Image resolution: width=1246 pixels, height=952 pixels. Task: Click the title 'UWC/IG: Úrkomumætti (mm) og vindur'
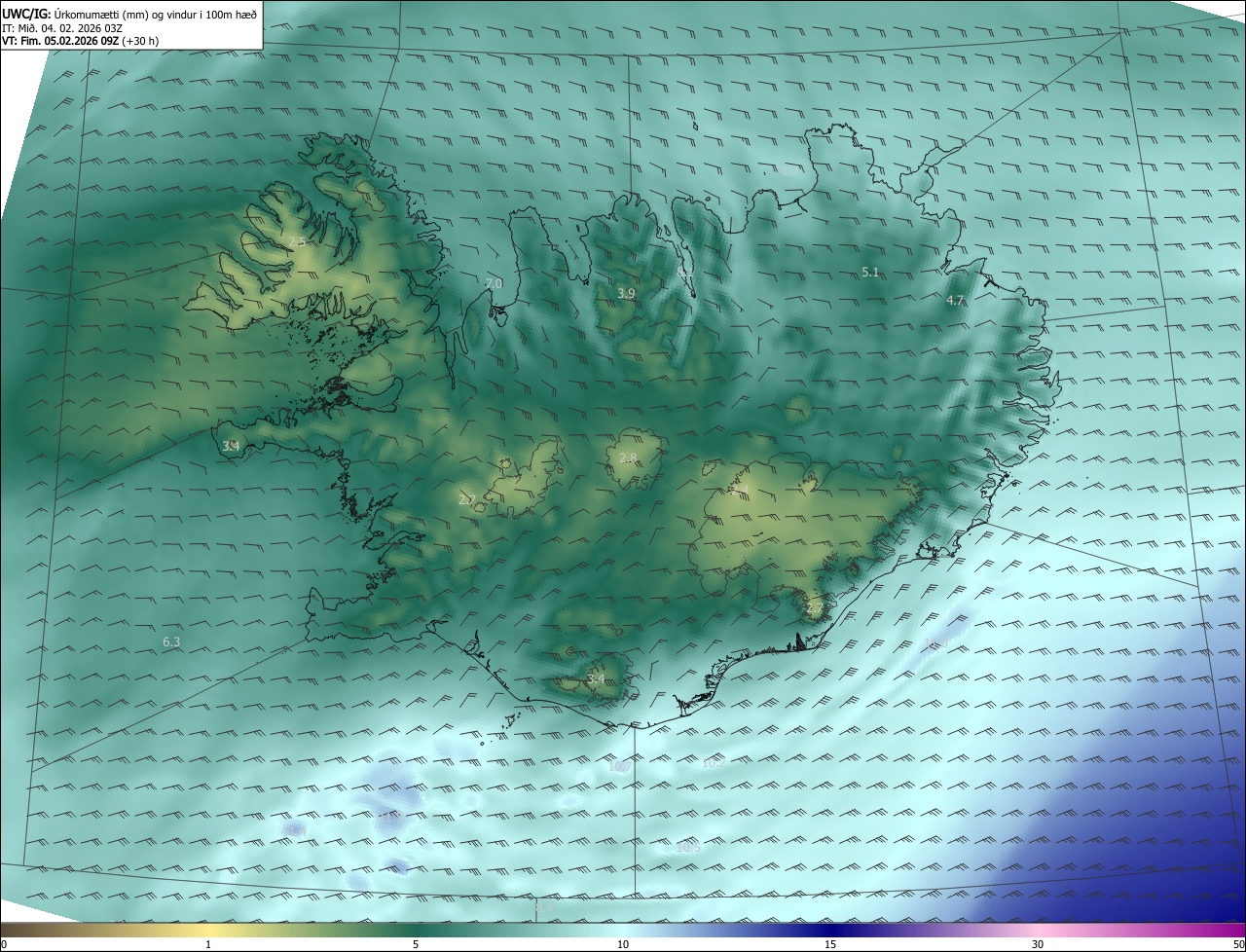(129, 13)
